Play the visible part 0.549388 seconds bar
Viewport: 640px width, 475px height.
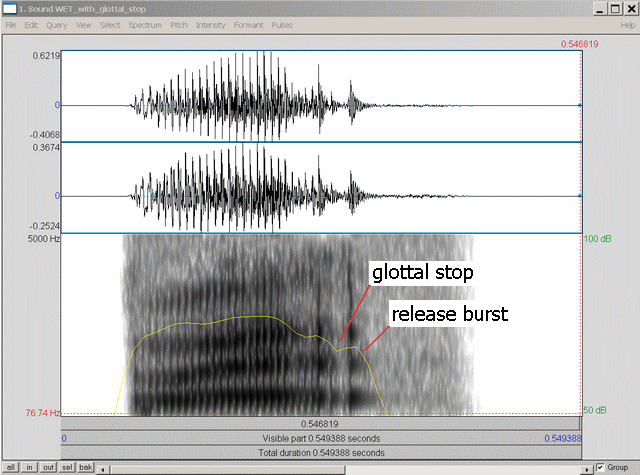coord(321,438)
